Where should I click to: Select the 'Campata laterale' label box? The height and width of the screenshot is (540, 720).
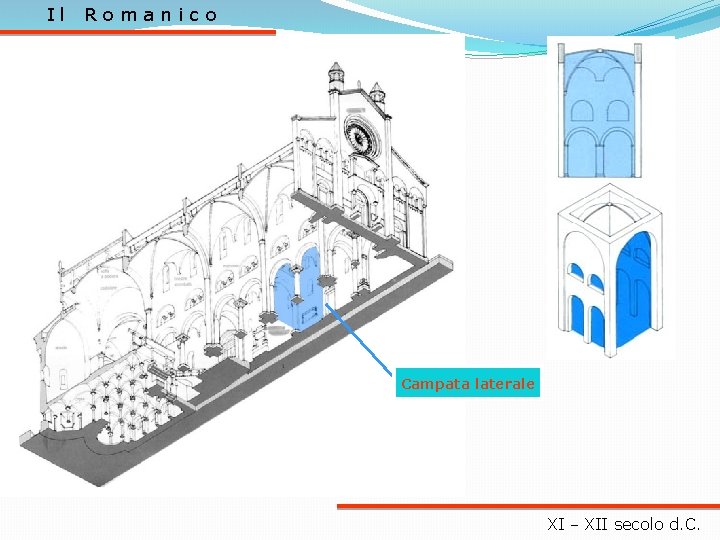467,382
